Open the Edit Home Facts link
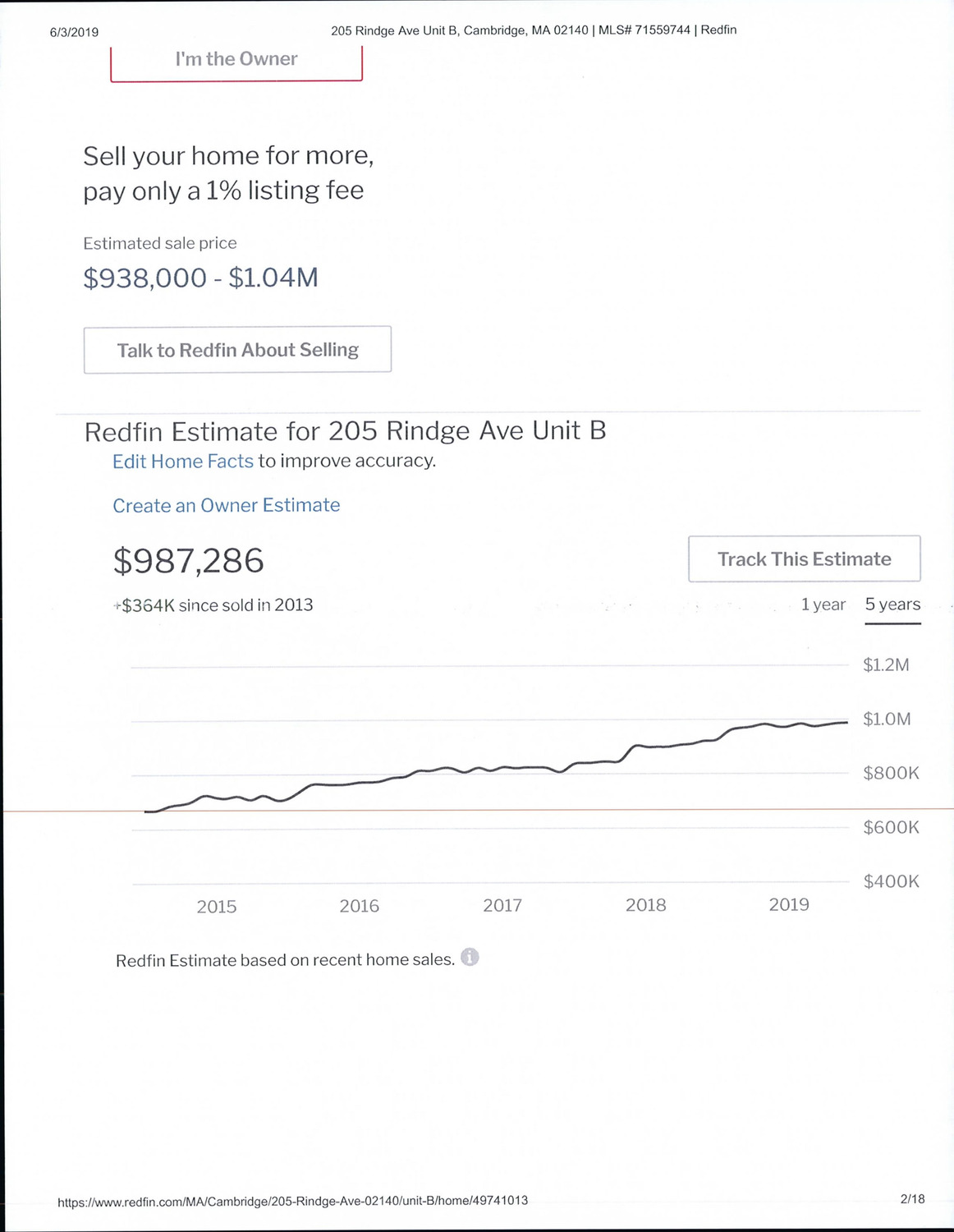The width and height of the screenshot is (954, 1232). tap(183, 462)
